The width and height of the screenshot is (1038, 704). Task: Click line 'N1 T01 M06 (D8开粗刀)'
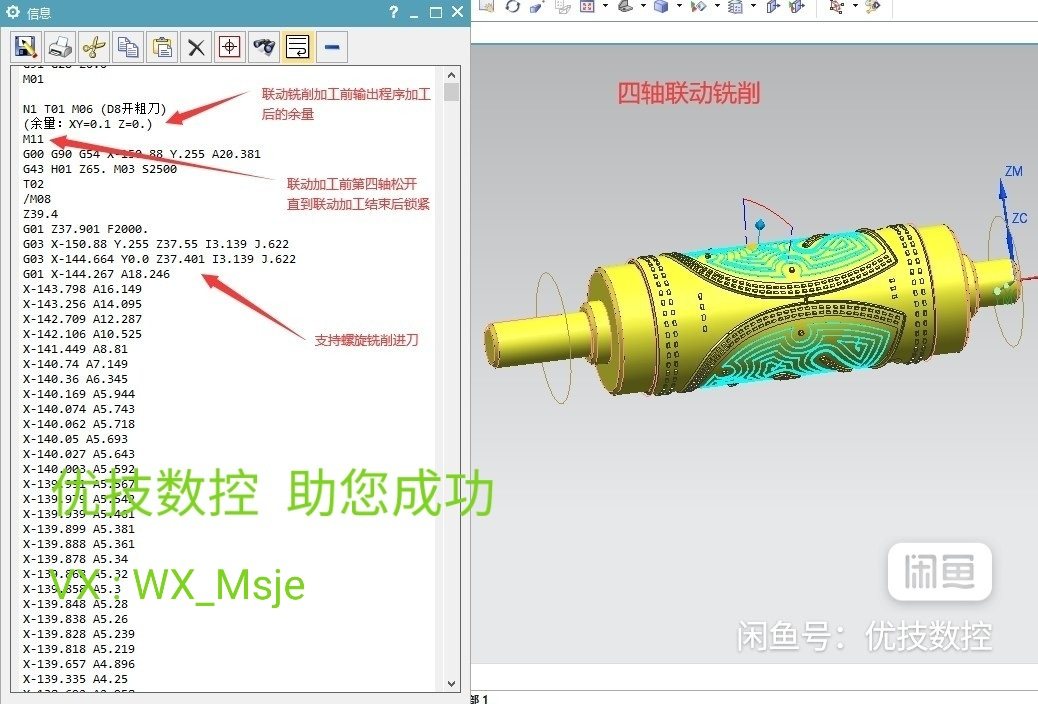[x=95, y=109]
